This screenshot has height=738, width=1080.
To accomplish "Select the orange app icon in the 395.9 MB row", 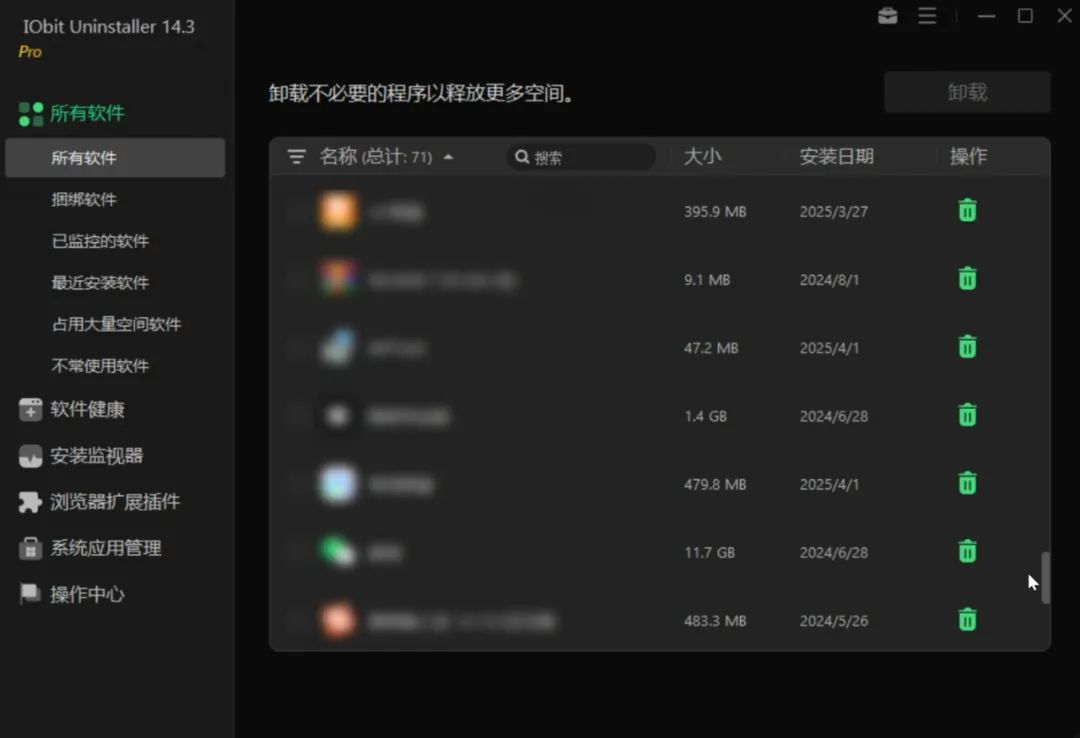I will coord(338,212).
